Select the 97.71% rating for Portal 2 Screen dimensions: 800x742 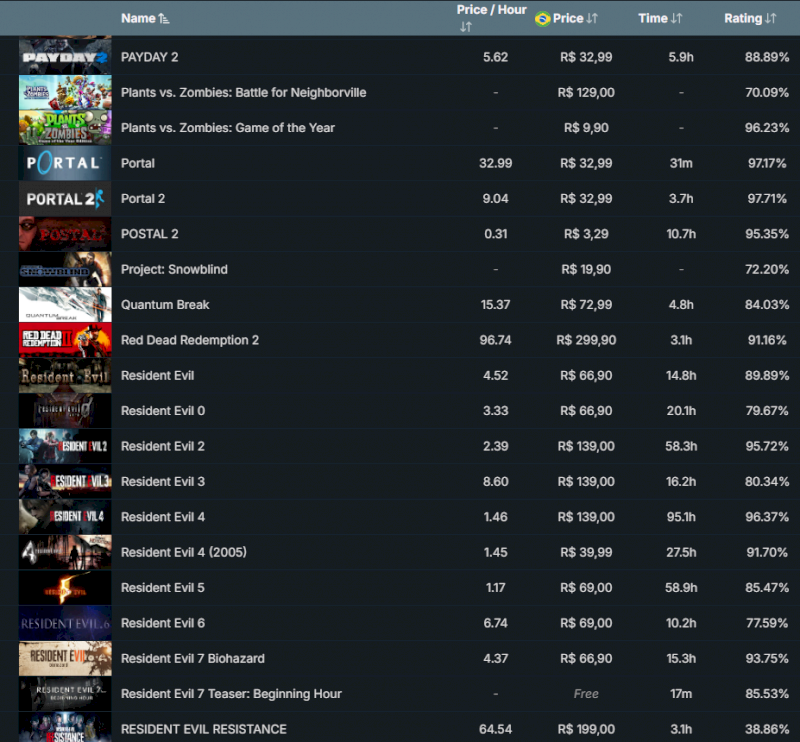pyautogui.click(x=766, y=199)
